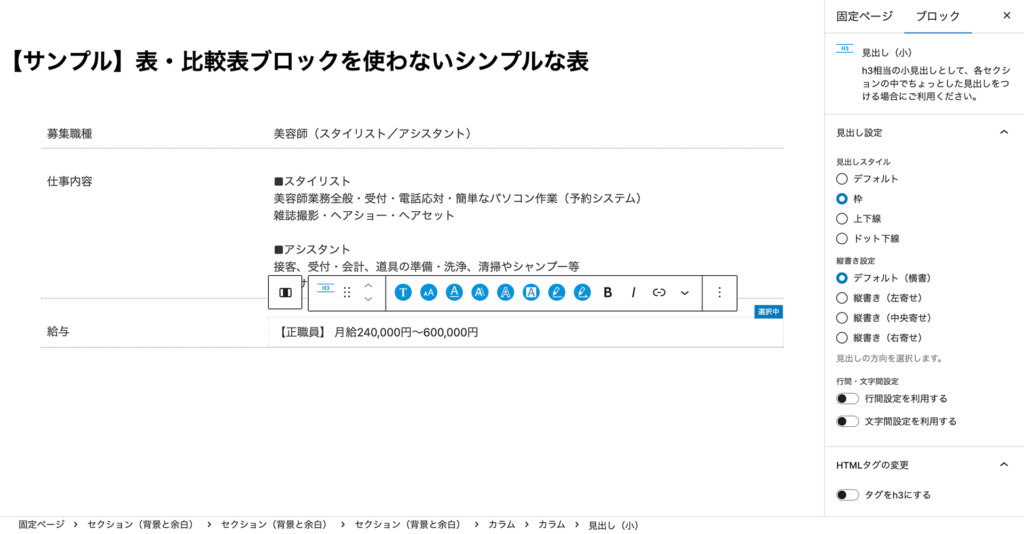The height and width of the screenshot is (534, 1024).
Task: Select the 枠 heading style radio button
Action: (x=842, y=199)
